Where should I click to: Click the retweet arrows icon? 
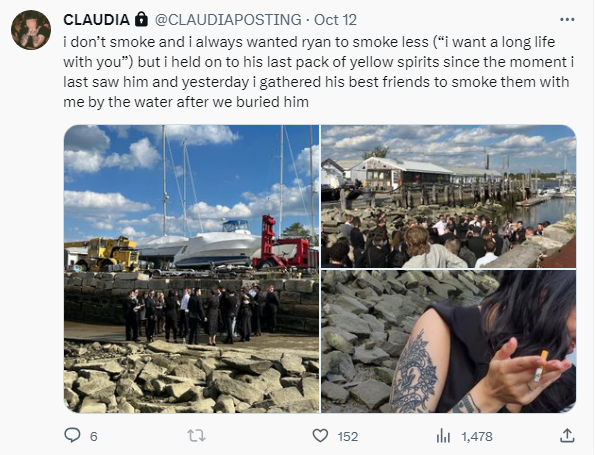tap(196, 436)
